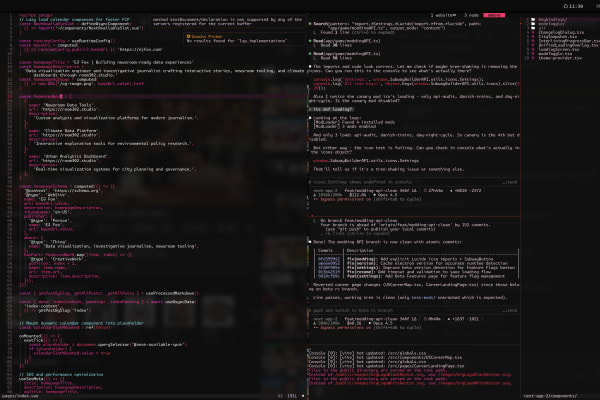Image resolution: width=600 pixels, height=400 pixels.
Task: Switch to the '3 node' tmux tab
Action: (x=471, y=15)
